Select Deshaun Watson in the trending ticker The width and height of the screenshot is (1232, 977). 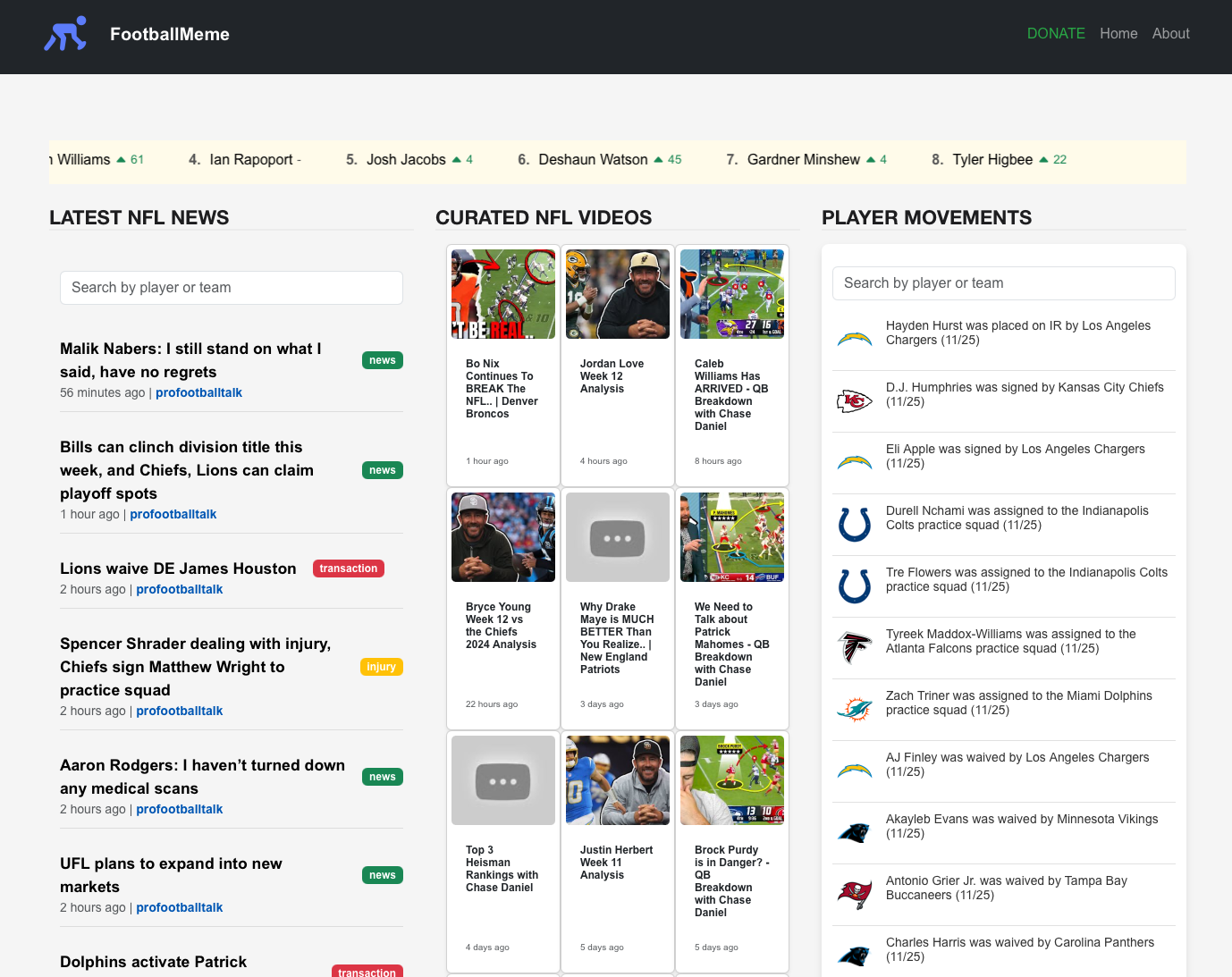592,160
